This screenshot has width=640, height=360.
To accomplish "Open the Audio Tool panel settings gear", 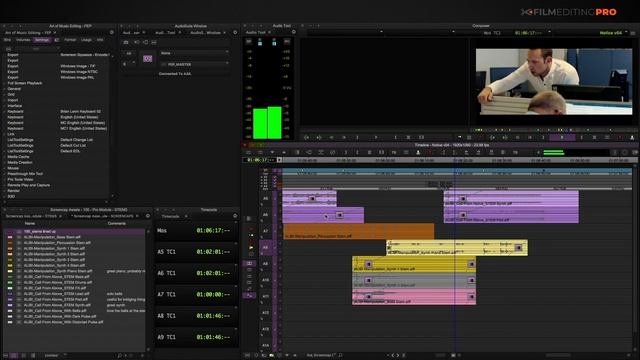I will [x=293, y=32].
